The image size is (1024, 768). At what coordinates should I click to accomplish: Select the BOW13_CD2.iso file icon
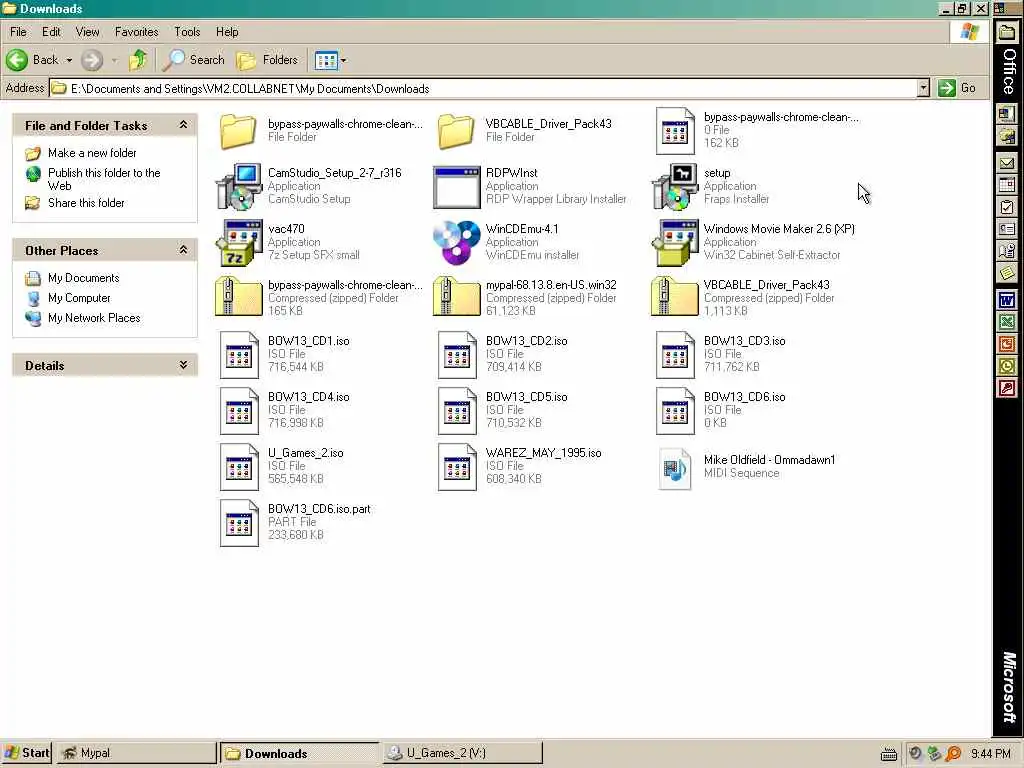457,355
